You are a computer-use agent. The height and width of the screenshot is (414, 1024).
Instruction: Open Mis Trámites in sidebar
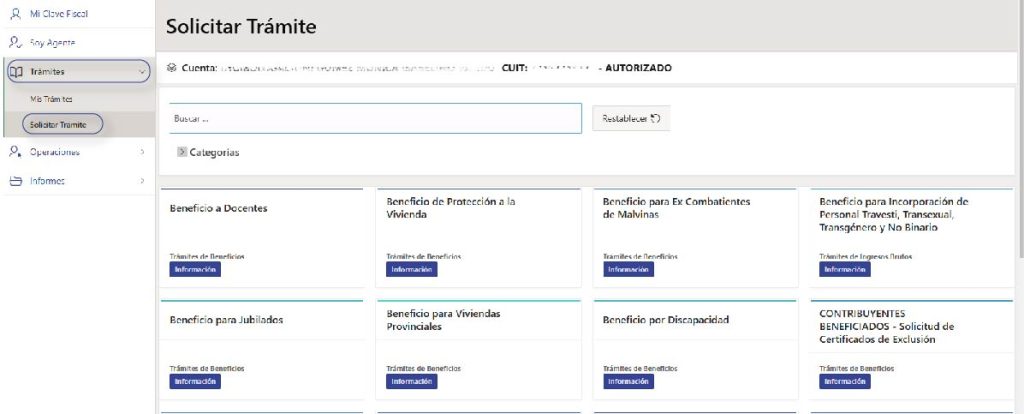point(51,100)
